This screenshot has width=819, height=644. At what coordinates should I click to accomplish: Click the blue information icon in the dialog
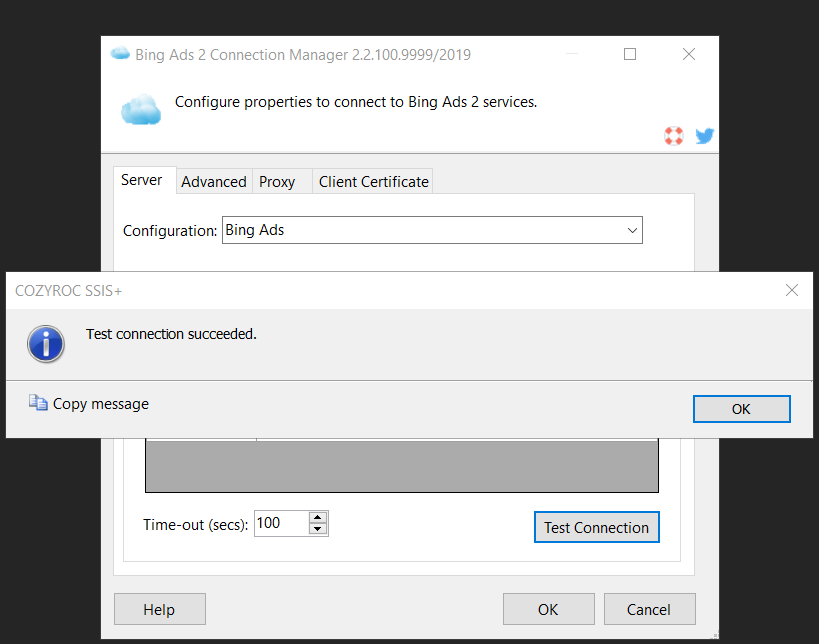pyautogui.click(x=46, y=344)
